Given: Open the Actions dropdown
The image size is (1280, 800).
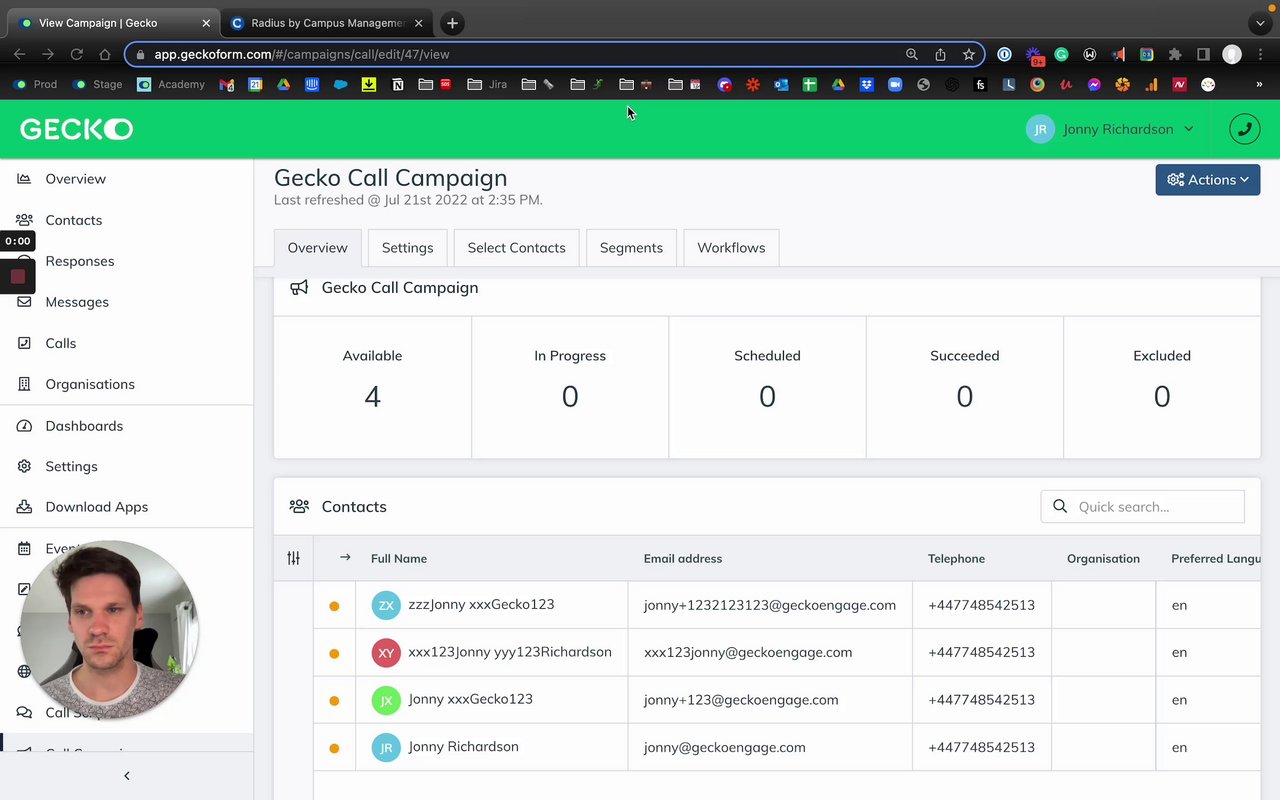Looking at the screenshot, I should tap(1208, 180).
